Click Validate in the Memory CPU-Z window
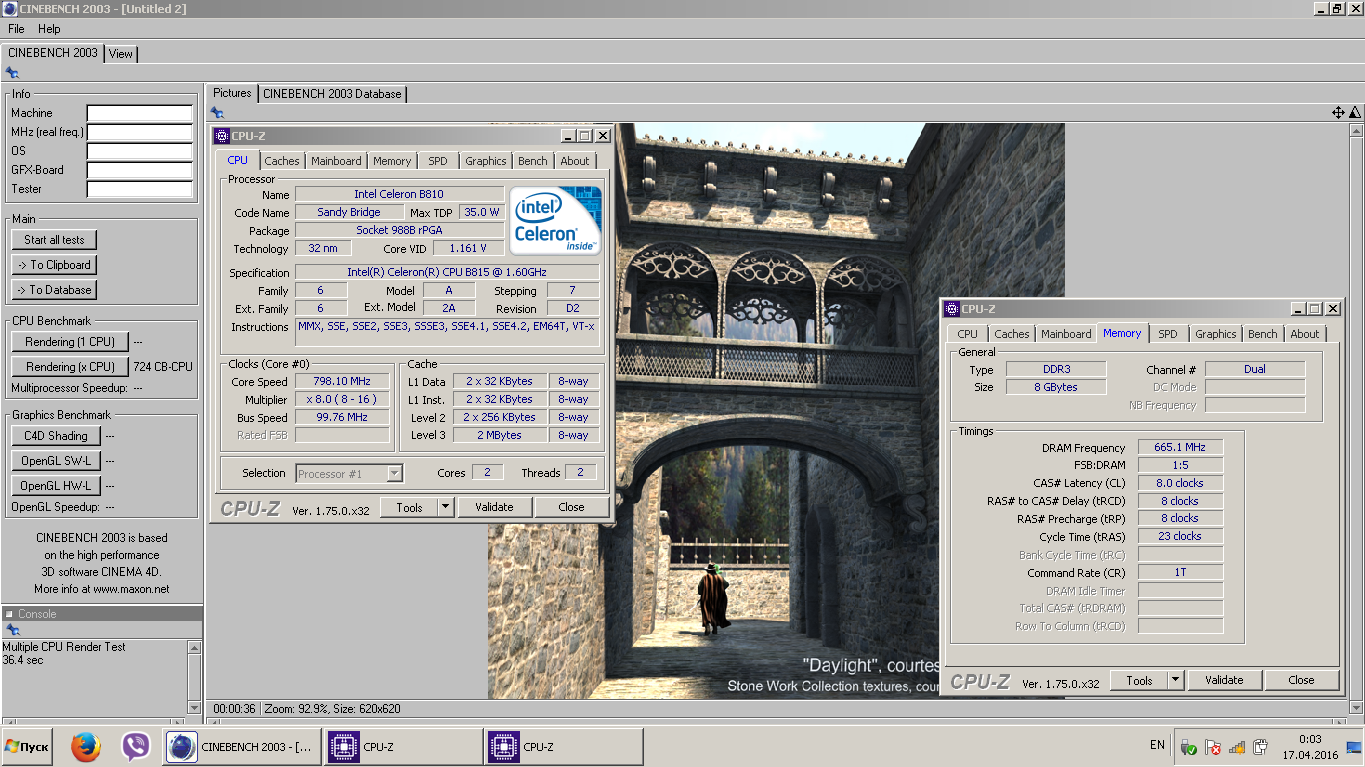 [1224, 680]
